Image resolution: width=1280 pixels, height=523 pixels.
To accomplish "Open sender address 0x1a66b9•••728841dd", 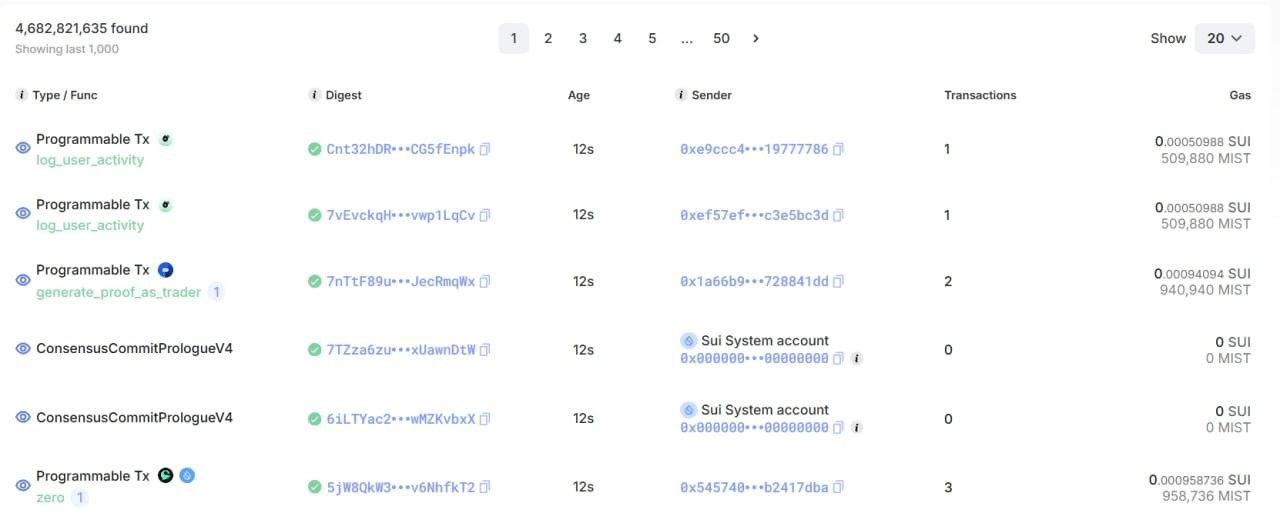I will [x=754, y=281].
